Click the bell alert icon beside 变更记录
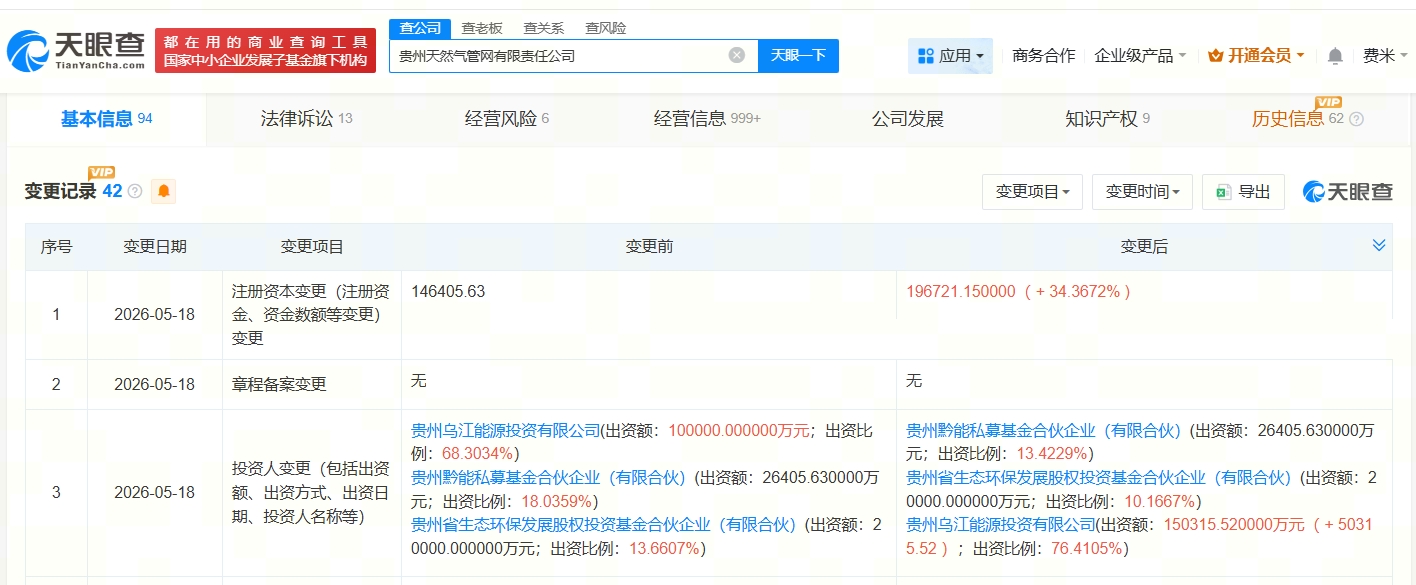The width and height of the screenshot is (1416, 585). tap(163, 191)
